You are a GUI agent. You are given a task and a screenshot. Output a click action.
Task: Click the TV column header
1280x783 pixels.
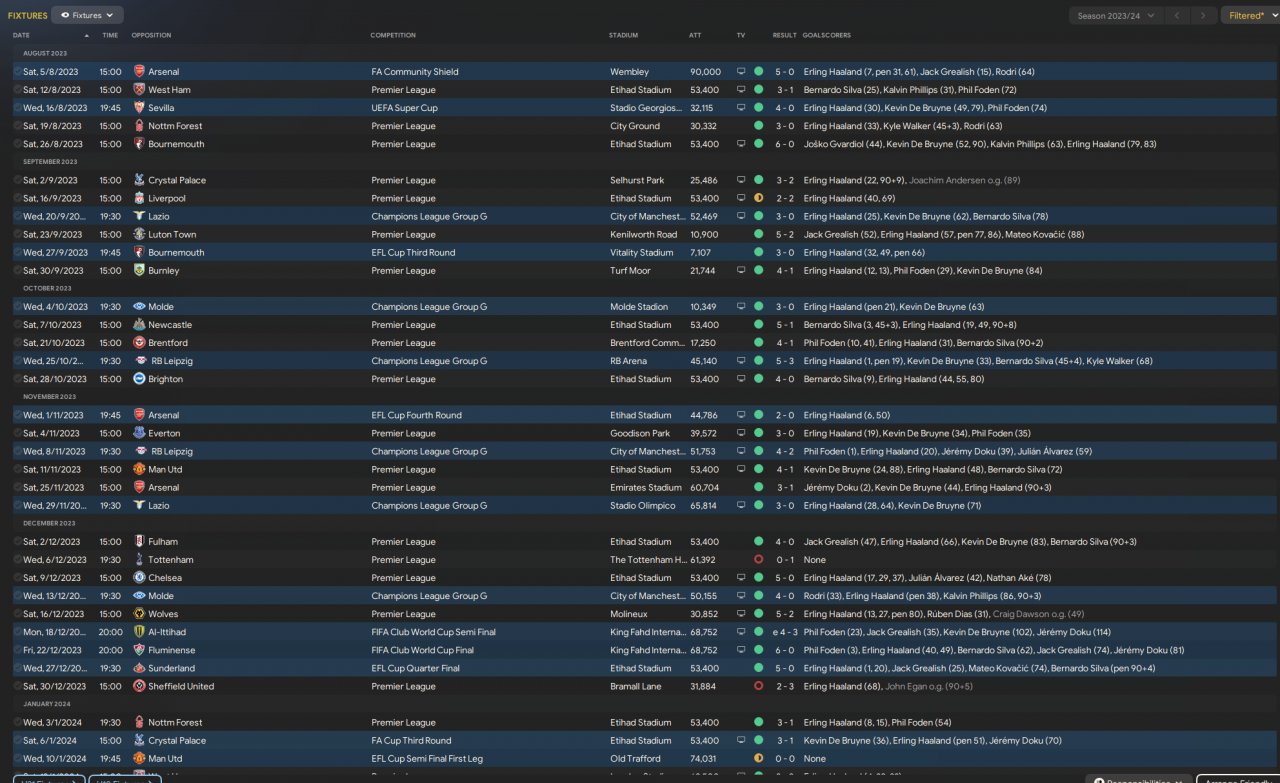(x=741, y=35)
